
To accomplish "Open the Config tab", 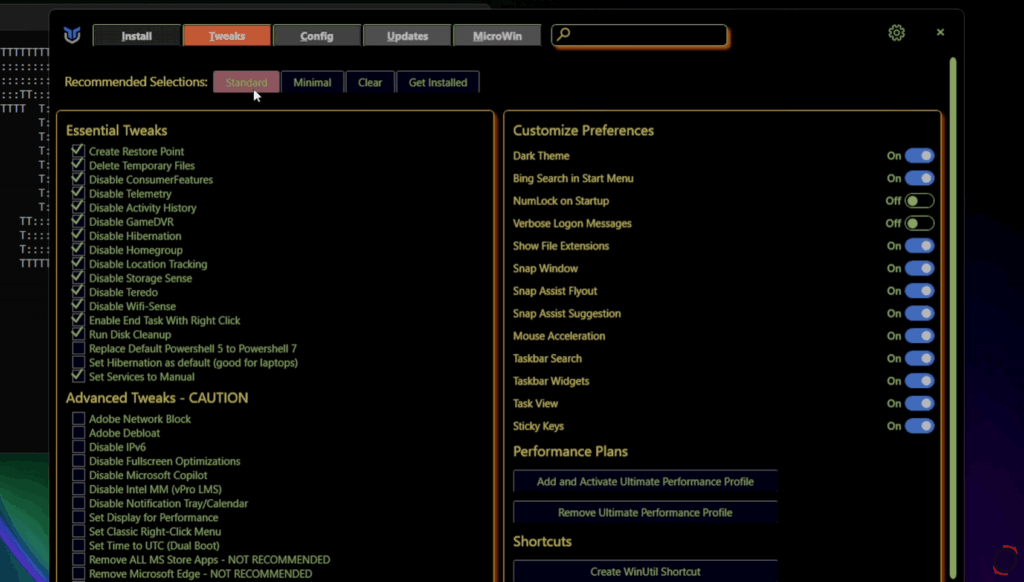I will point(317,36).
